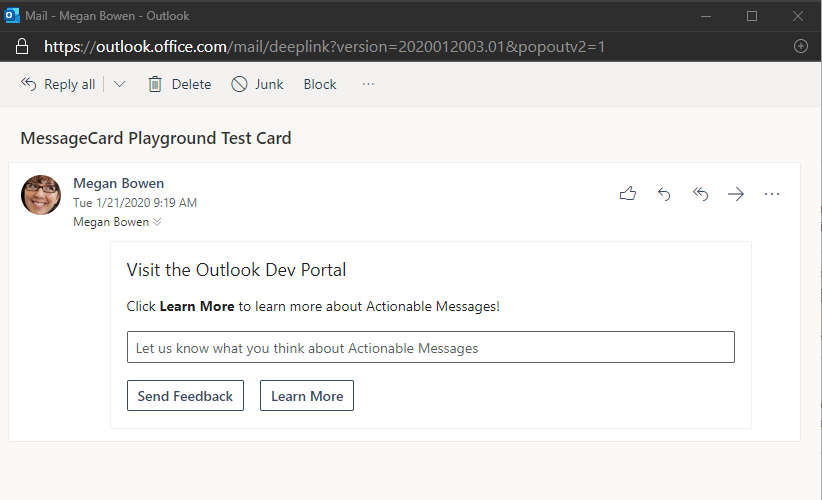Maximize the Outlook window
Screen dimensions: 822x500
click(752, 16)
